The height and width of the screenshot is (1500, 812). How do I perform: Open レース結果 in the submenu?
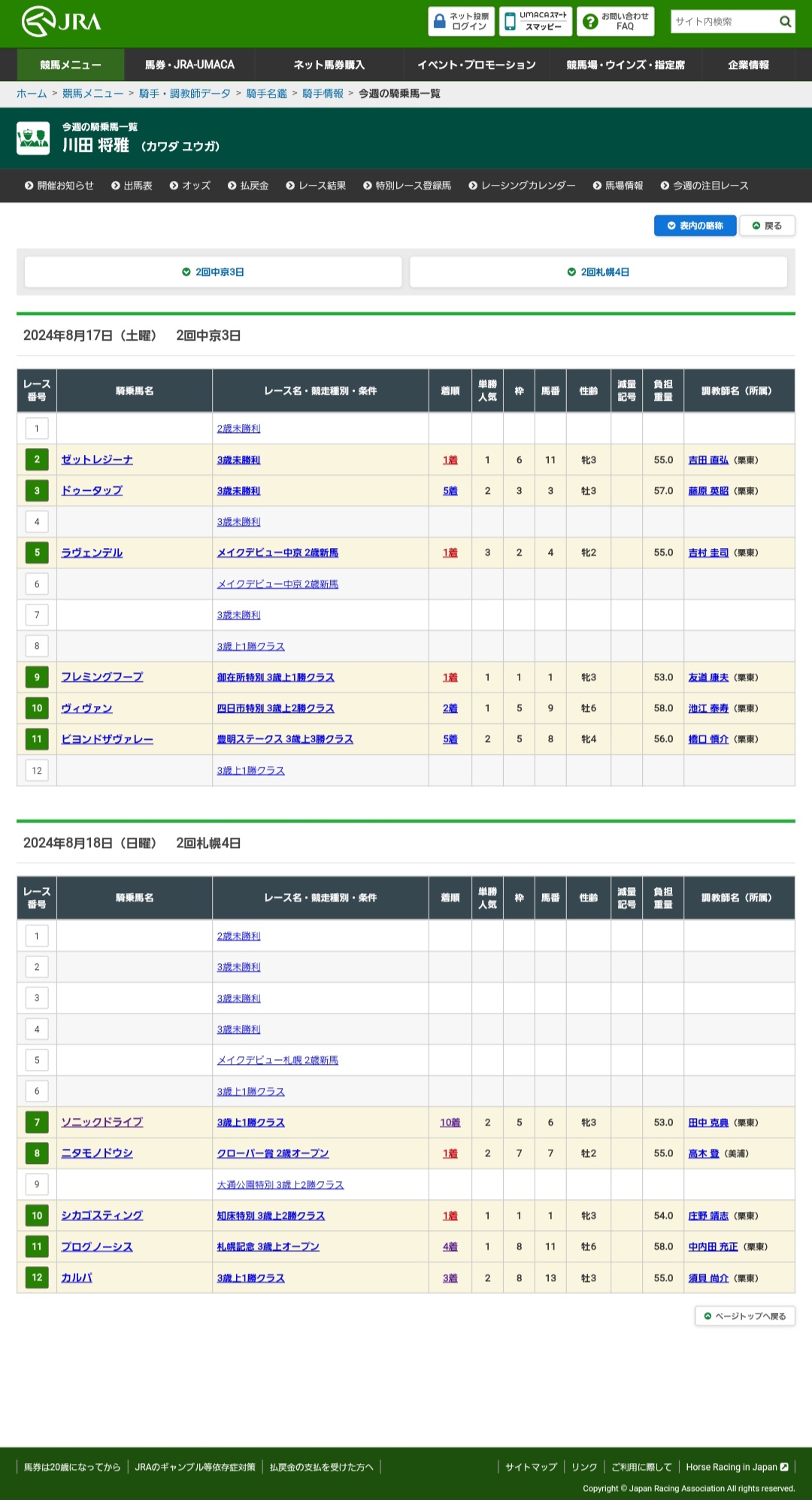316,186
